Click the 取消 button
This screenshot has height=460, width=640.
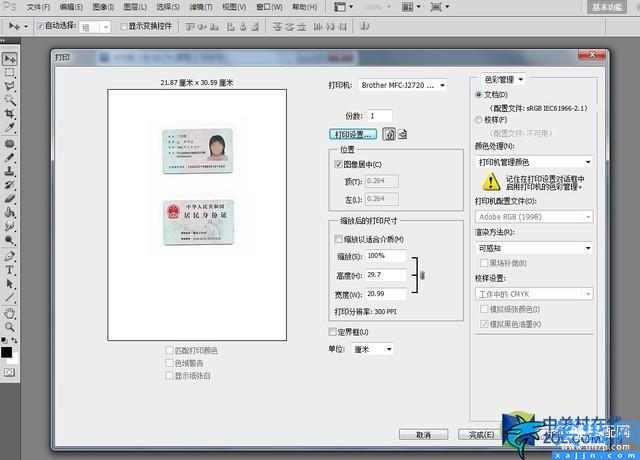(423, 435)
